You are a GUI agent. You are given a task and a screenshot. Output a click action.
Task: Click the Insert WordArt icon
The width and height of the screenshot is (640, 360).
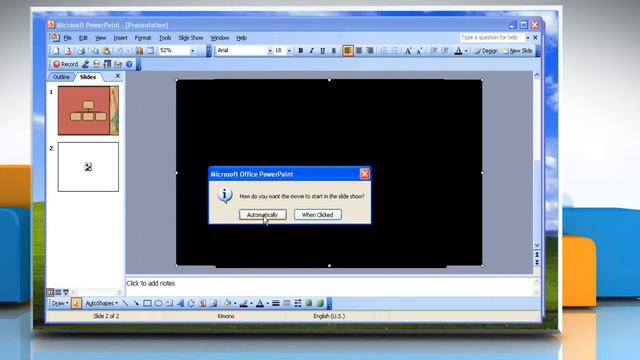(180, 303)
